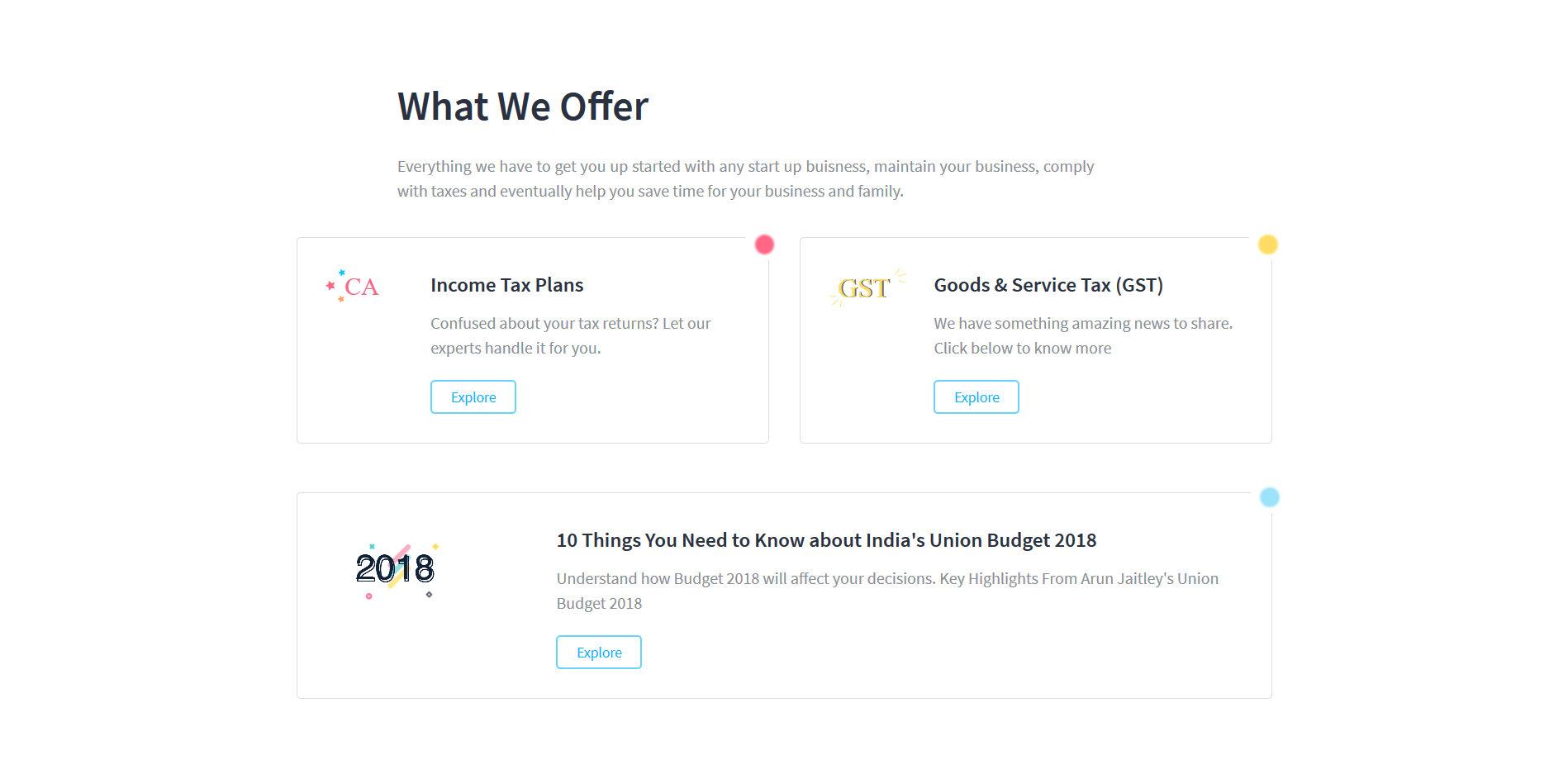Open the 10 Things Union Budget heading
Image resolution: width=1568 pixels, height=774 pixels.
point(826,540)
